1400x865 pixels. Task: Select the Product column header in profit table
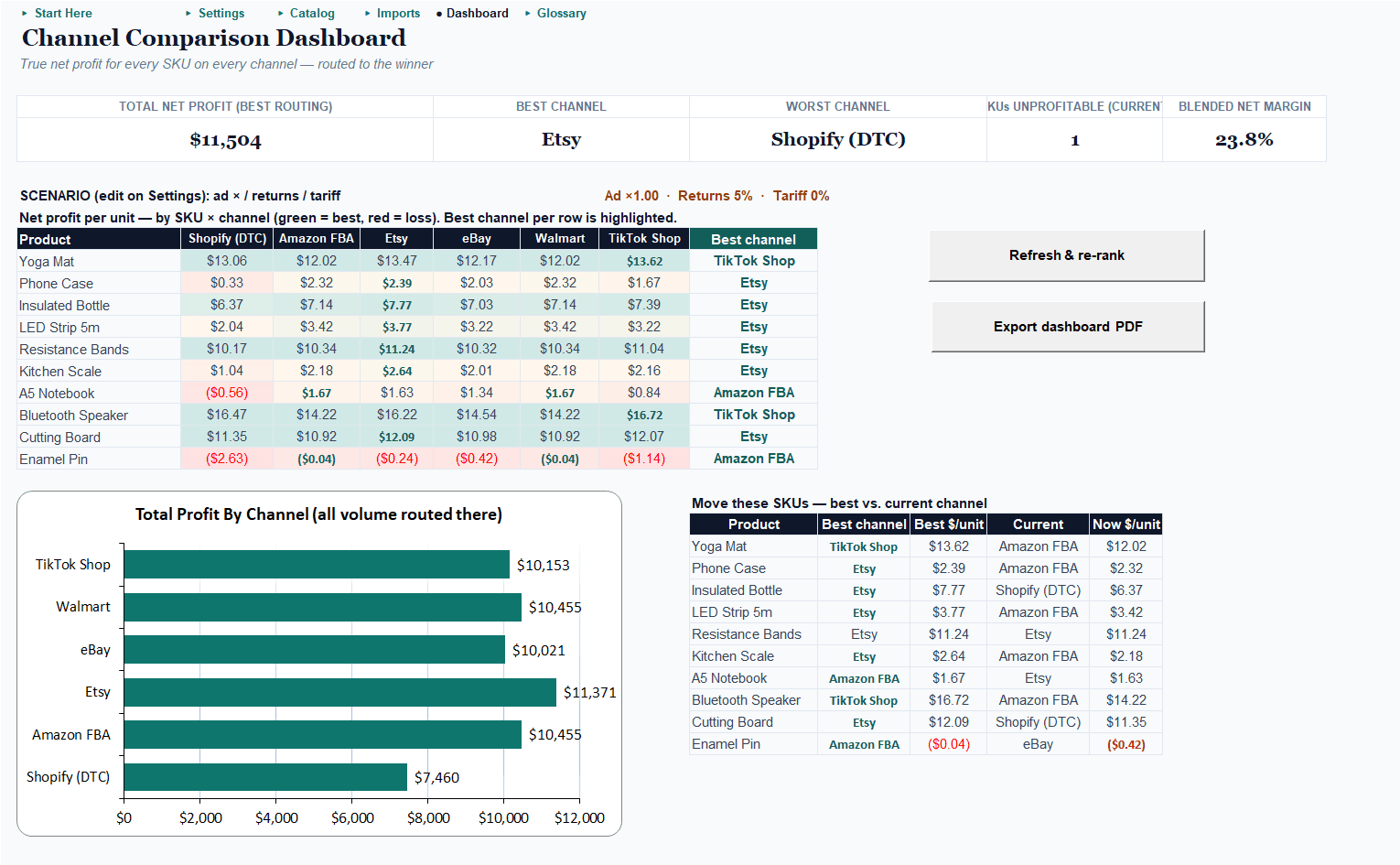99,239
